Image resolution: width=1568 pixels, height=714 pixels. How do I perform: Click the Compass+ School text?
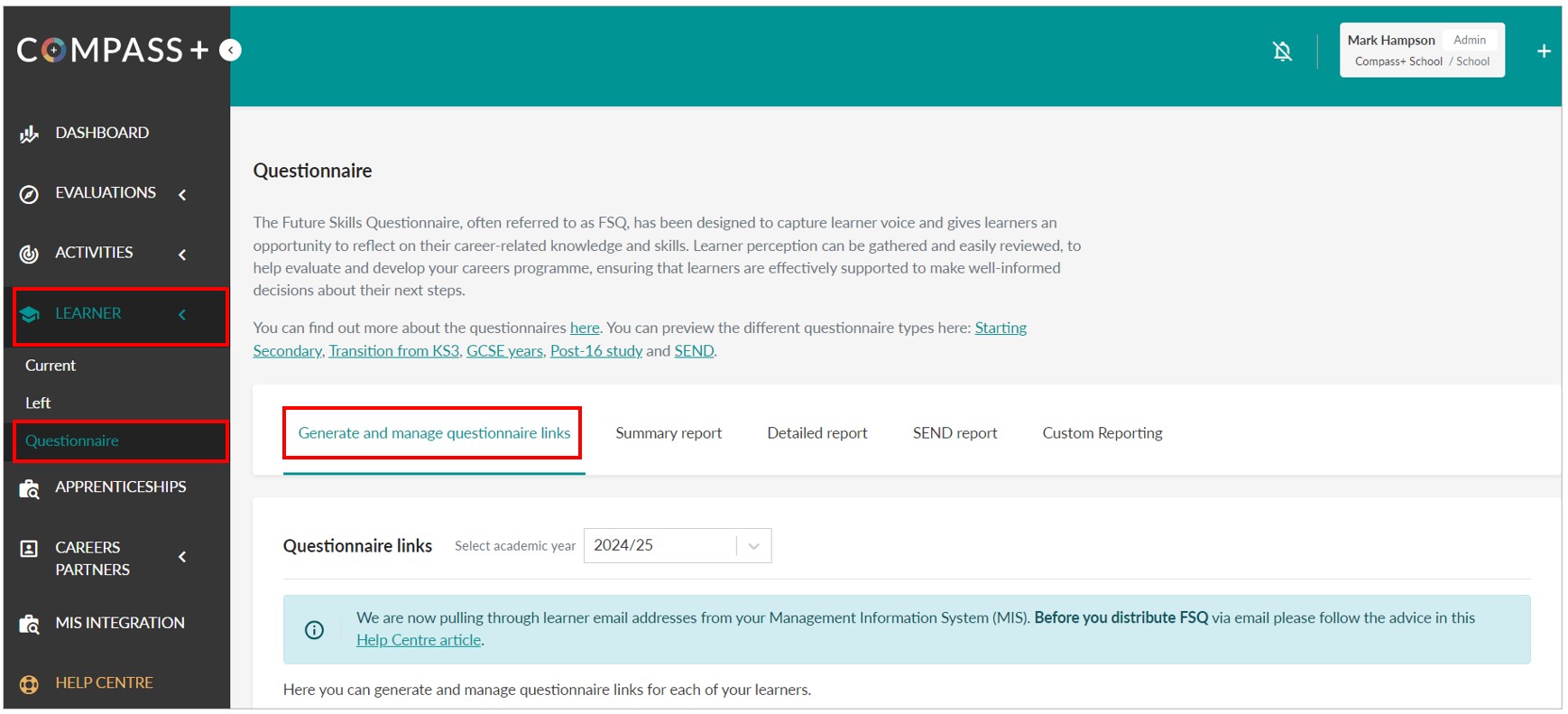point(1398,61)
